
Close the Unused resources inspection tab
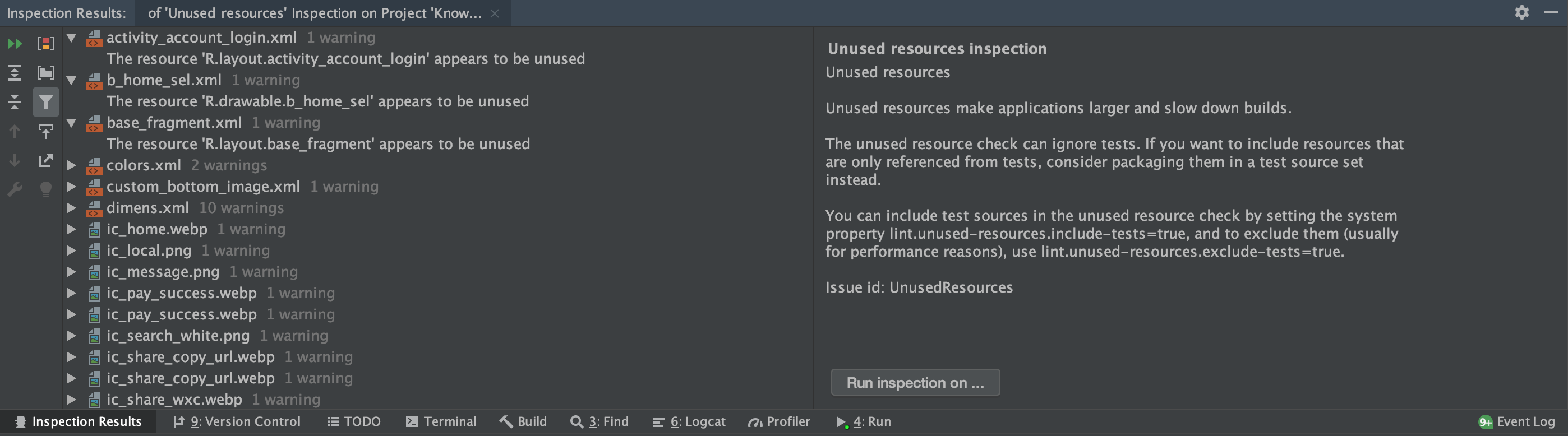click(495, 13)
